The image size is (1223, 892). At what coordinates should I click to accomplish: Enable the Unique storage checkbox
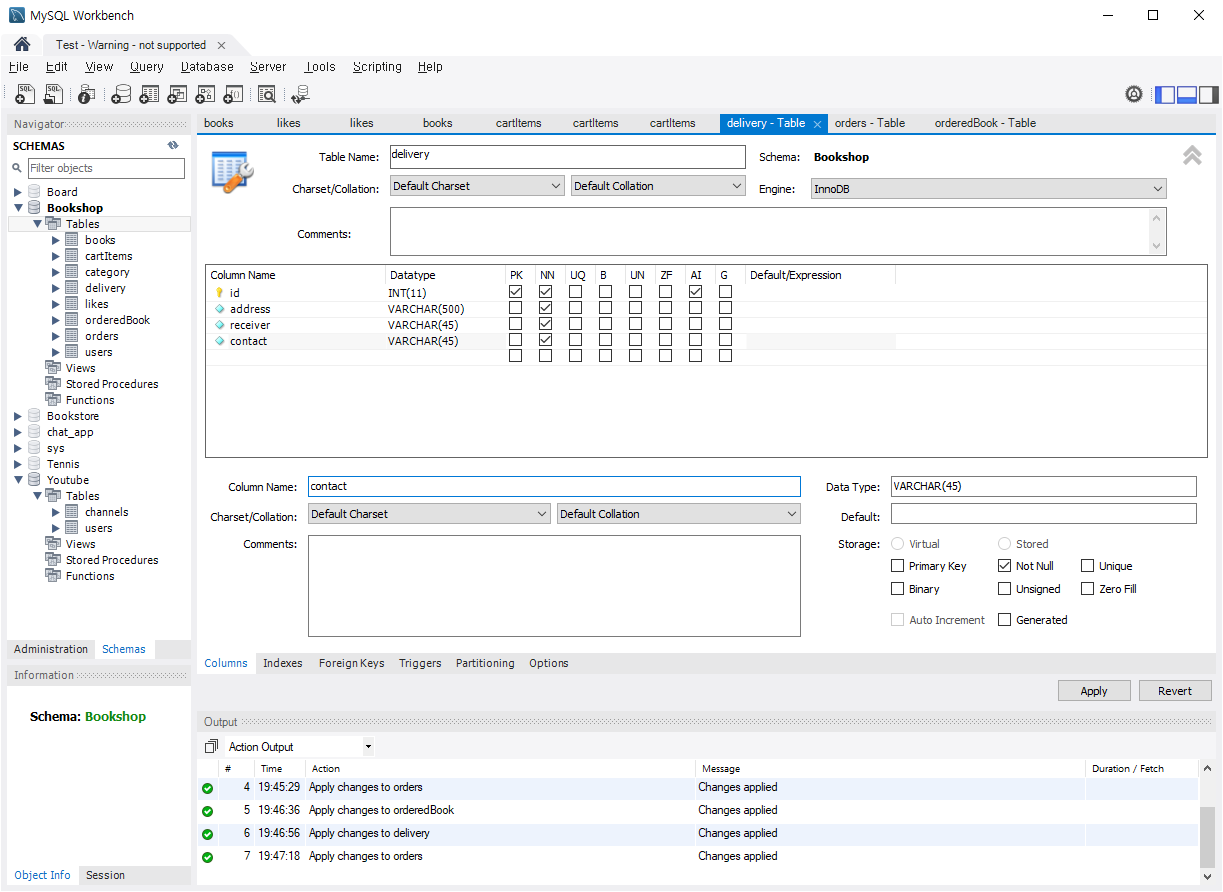(x=1088, y=566)
